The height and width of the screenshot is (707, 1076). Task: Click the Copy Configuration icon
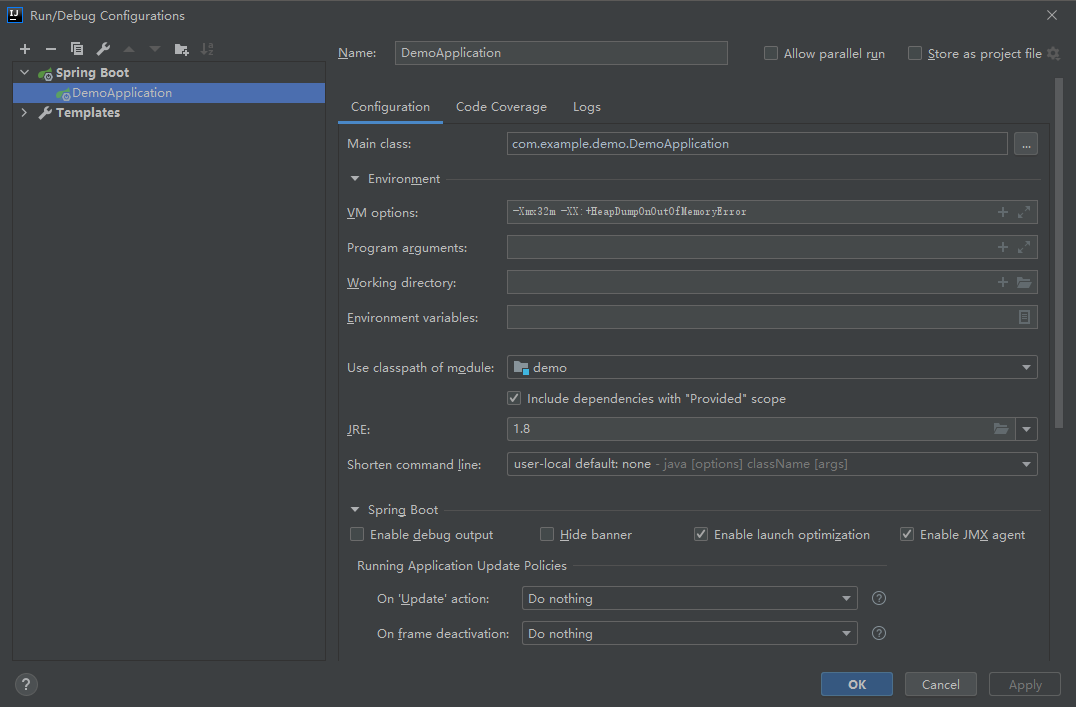click(77, 49)
